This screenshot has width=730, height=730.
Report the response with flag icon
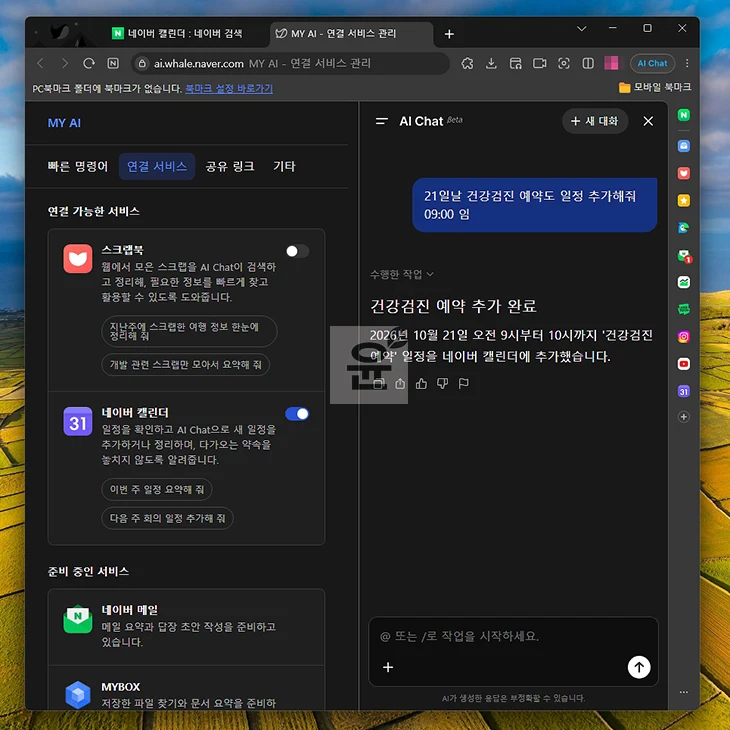(x=464, y=384)
